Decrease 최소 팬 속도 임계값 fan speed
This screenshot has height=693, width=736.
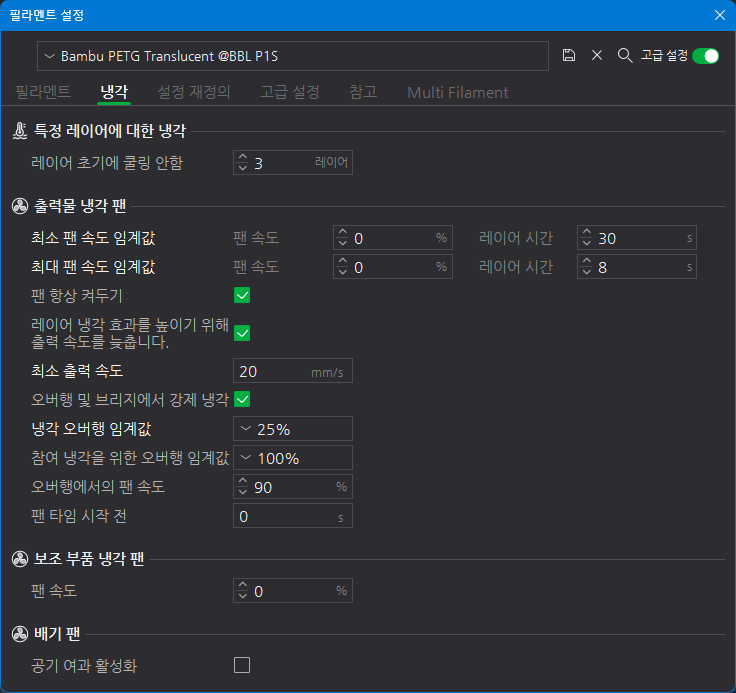tap(342, 243)
